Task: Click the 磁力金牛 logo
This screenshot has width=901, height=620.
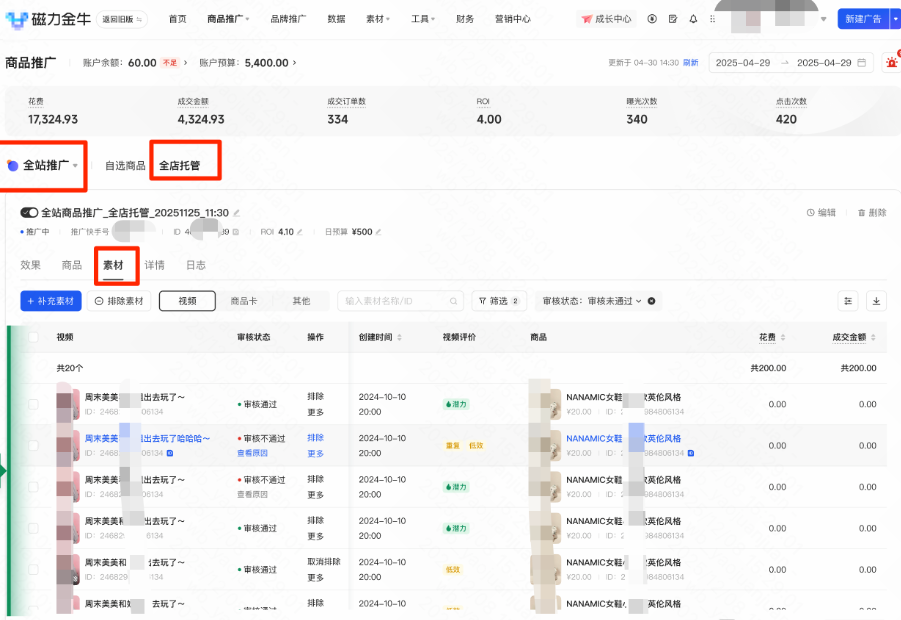Action: tap(48, 19)
